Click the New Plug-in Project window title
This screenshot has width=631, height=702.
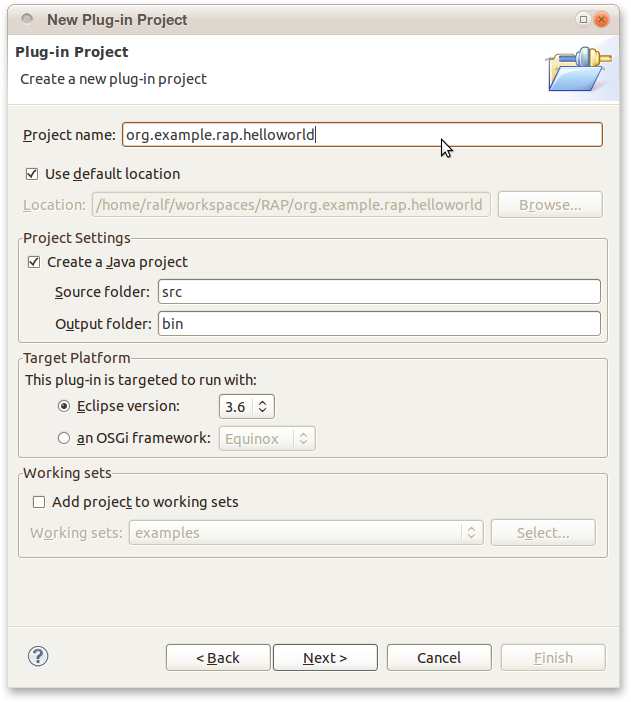pyautogui.click(x=117, y=20)
